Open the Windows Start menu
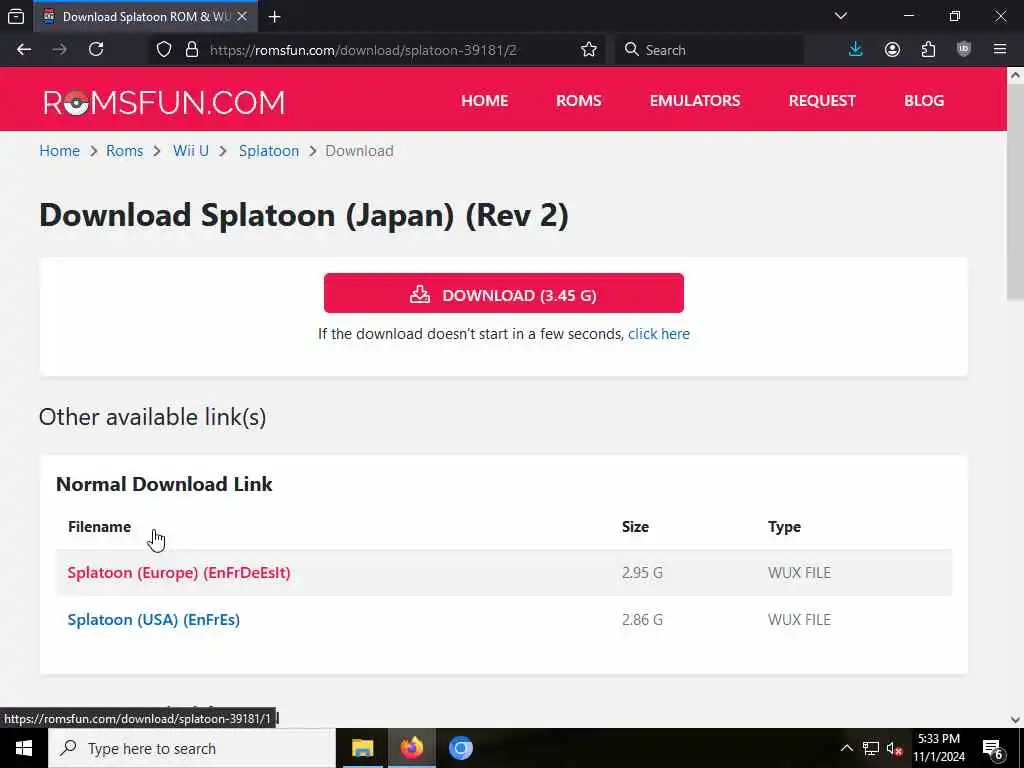The image size is (1024, 768). [24, 748]
